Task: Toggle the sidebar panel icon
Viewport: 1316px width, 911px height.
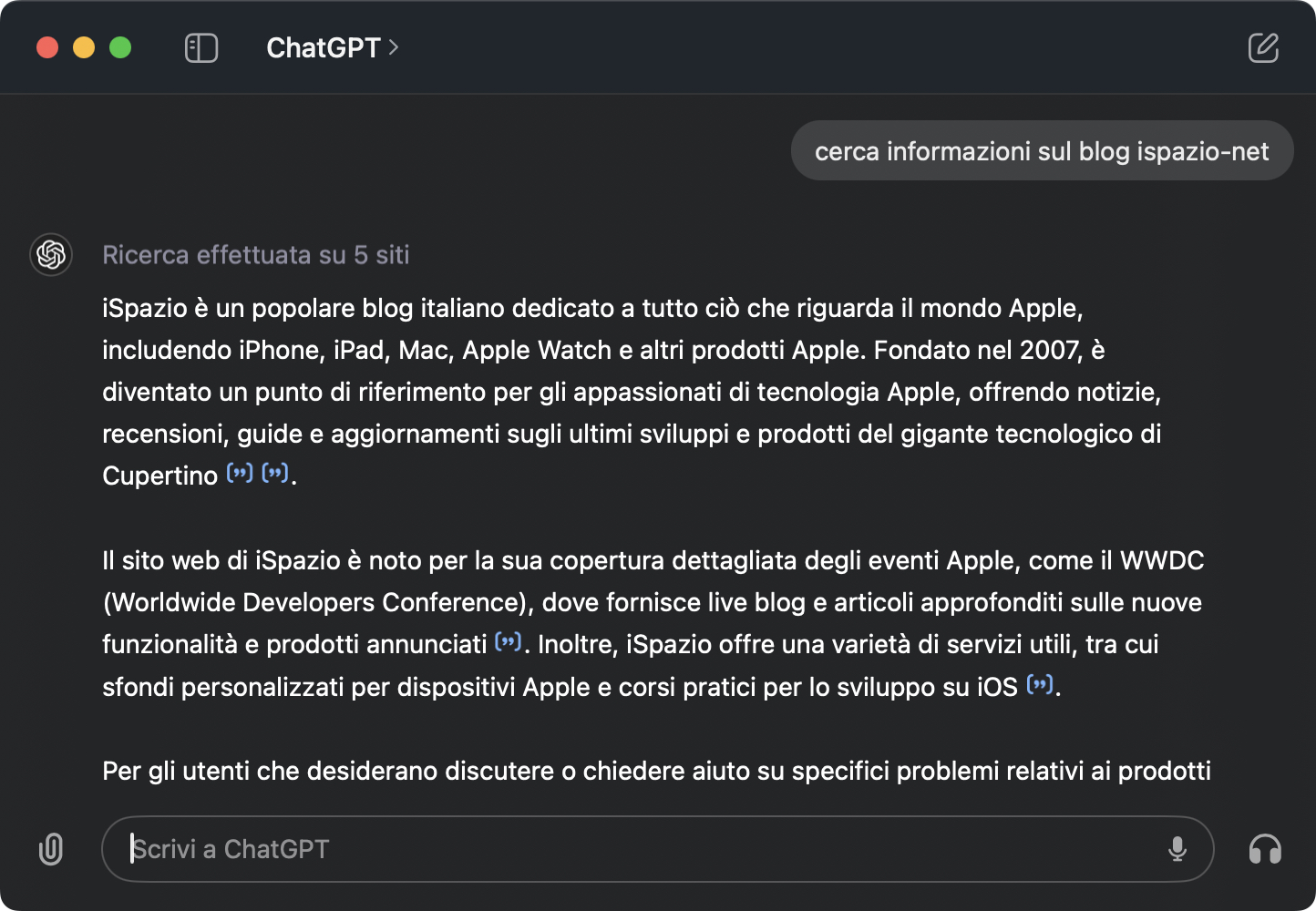Action: 201,47
